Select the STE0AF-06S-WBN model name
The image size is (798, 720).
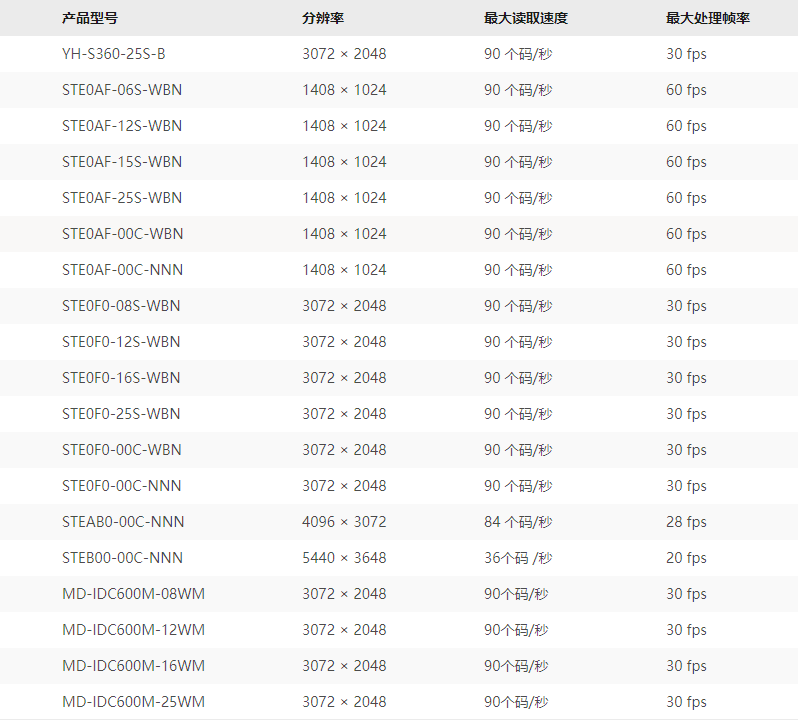pos(122,90)
